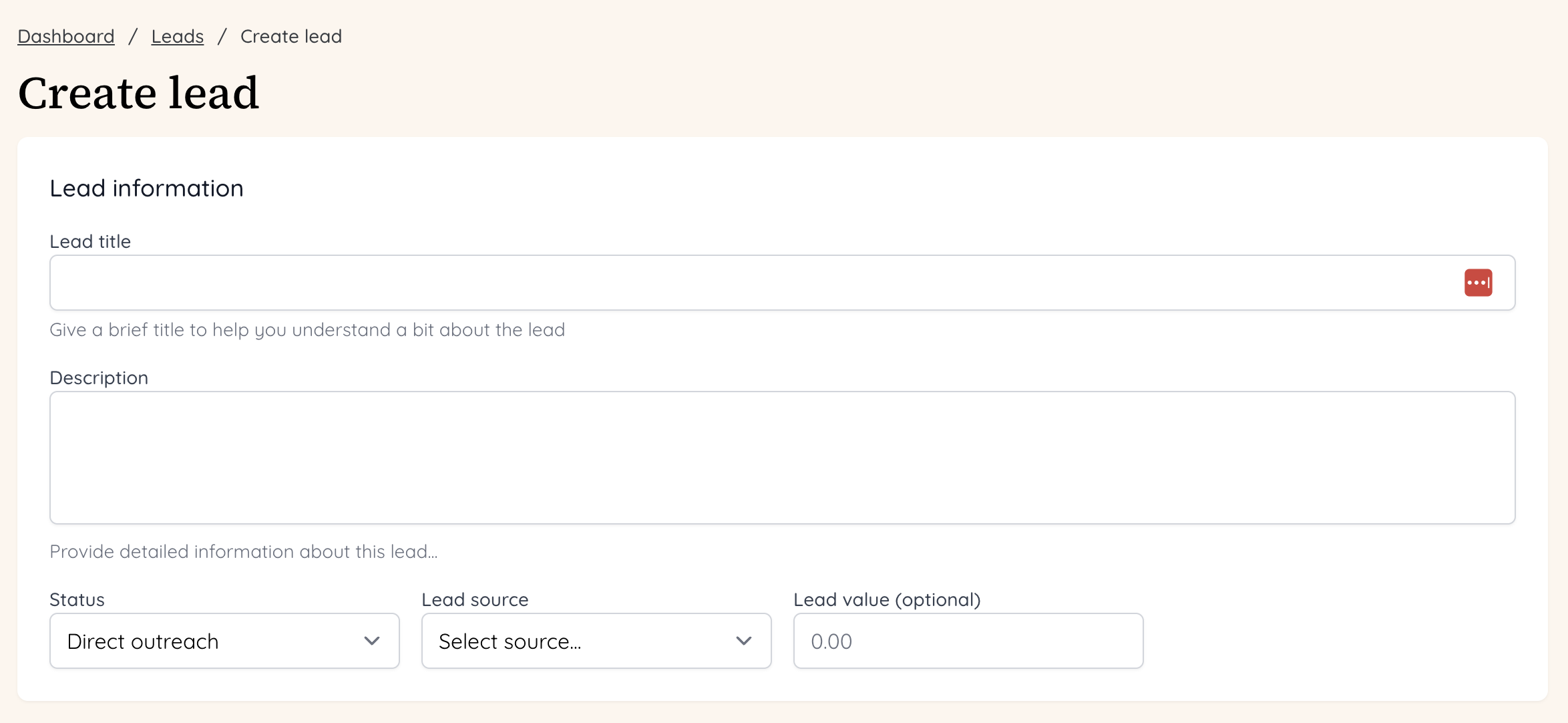Click the chevron arrow in Status dropdown

[372, 641]
